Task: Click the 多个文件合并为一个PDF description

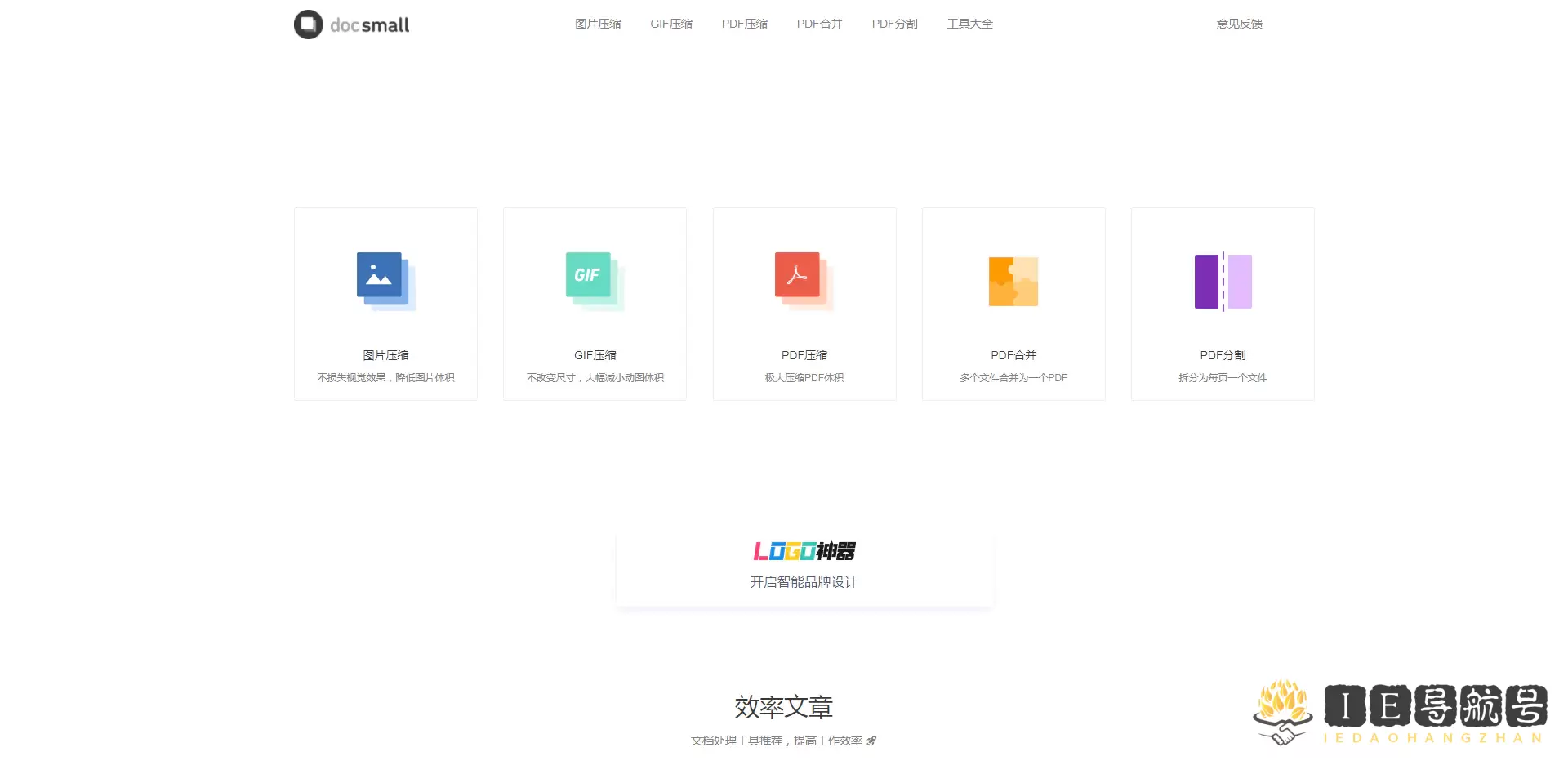Action: [1013, 378]
